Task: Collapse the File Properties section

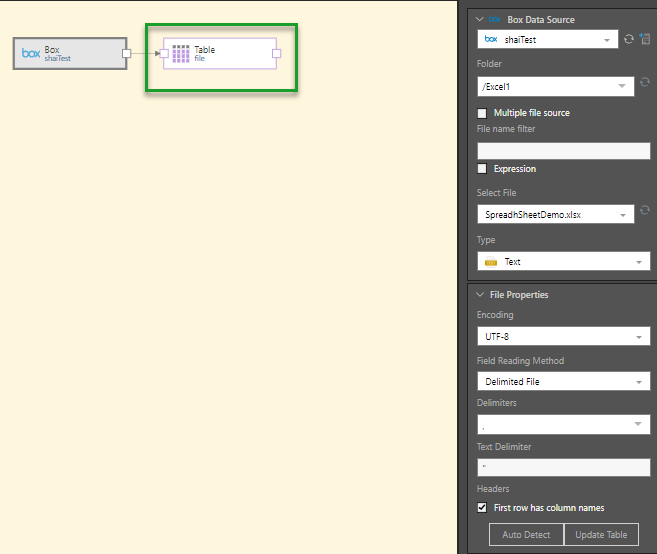Action: coord(480,295)
